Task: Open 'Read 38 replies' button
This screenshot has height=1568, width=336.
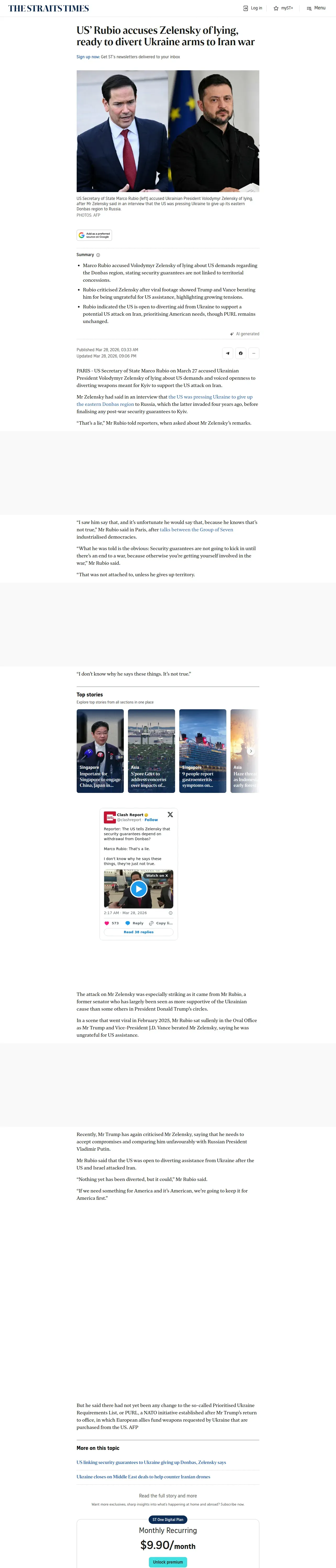Action: coord(138,932)
